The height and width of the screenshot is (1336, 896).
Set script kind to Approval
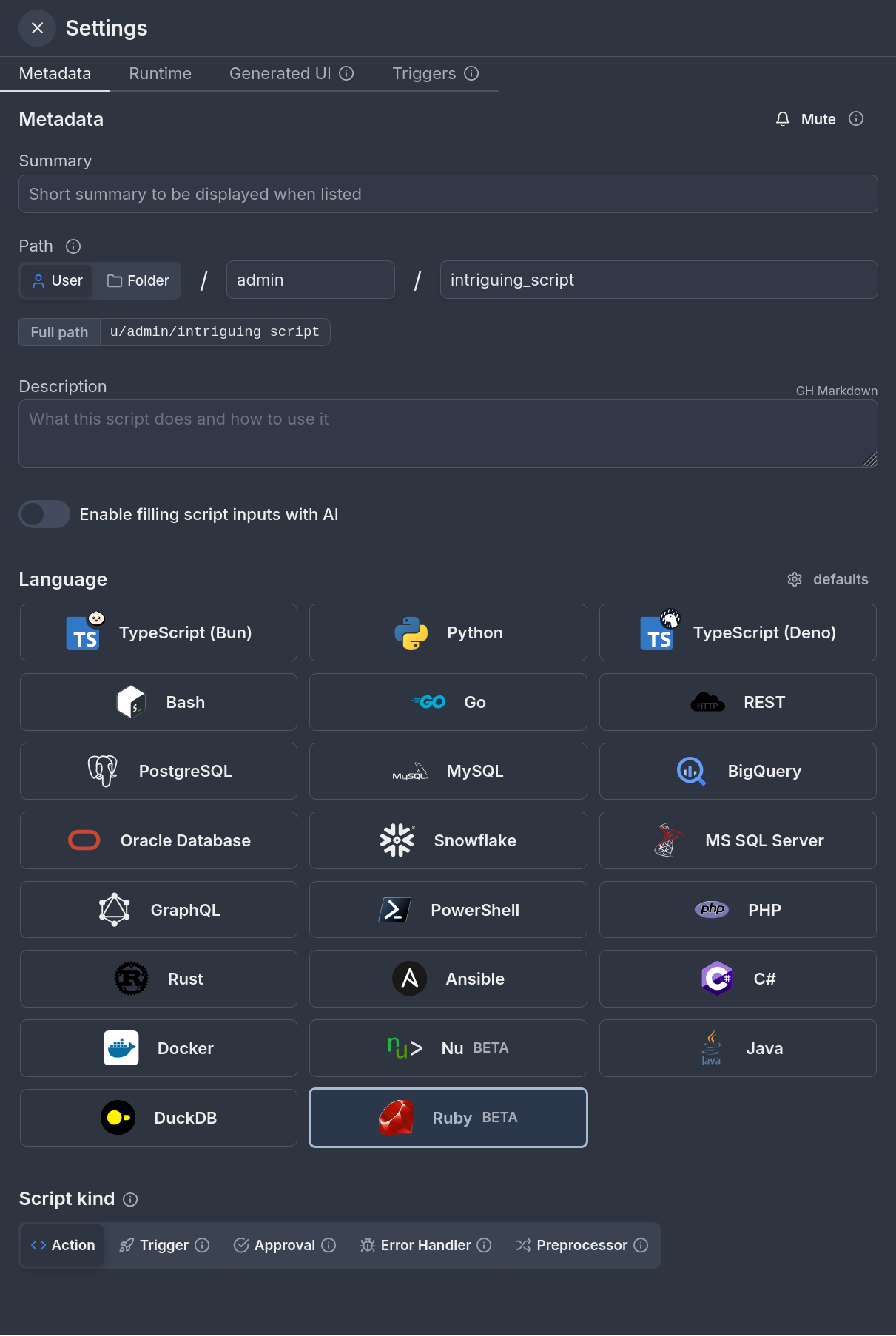pyautogui.click(x=284, y=1245)
